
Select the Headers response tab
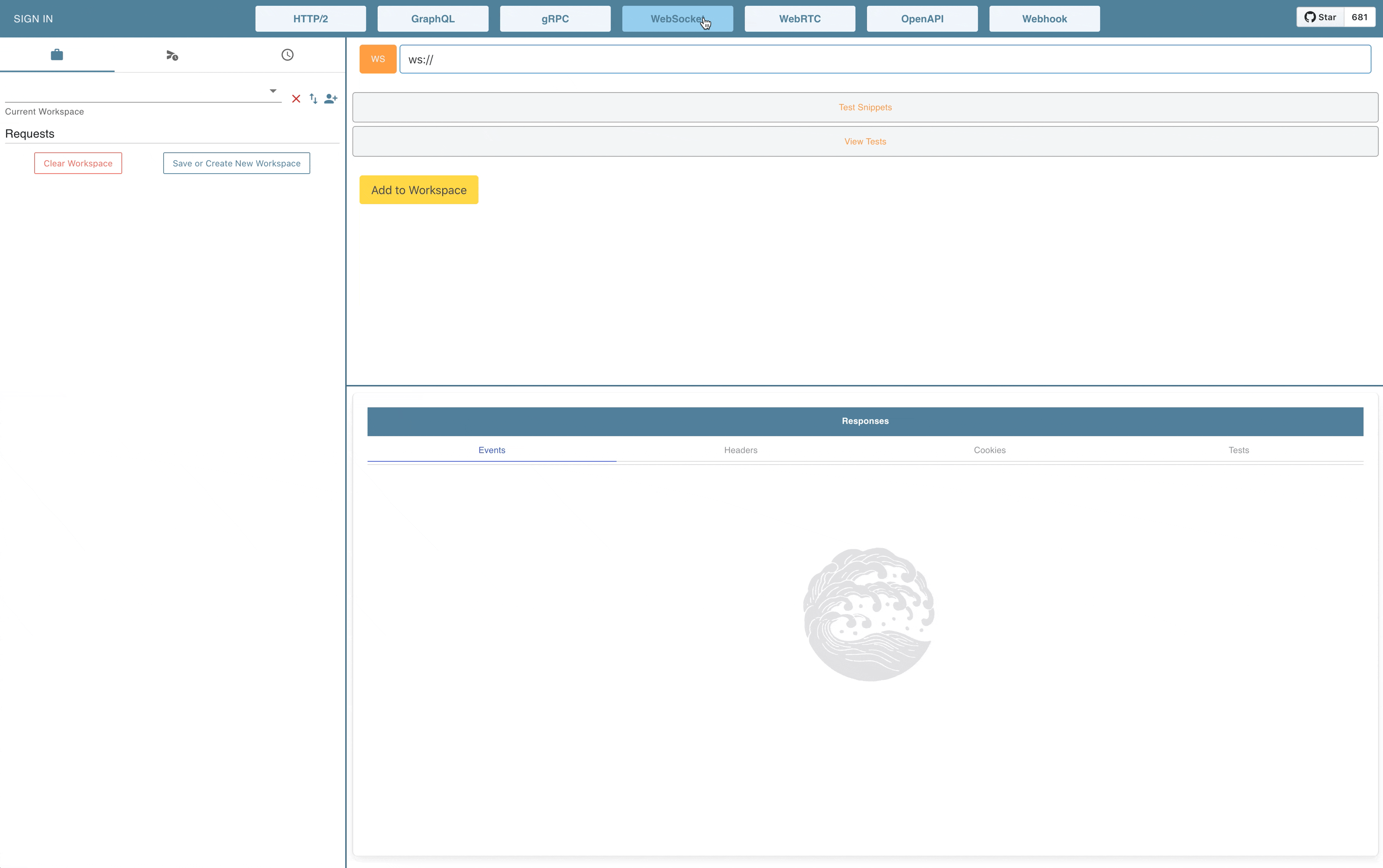(x=740, y=450)
